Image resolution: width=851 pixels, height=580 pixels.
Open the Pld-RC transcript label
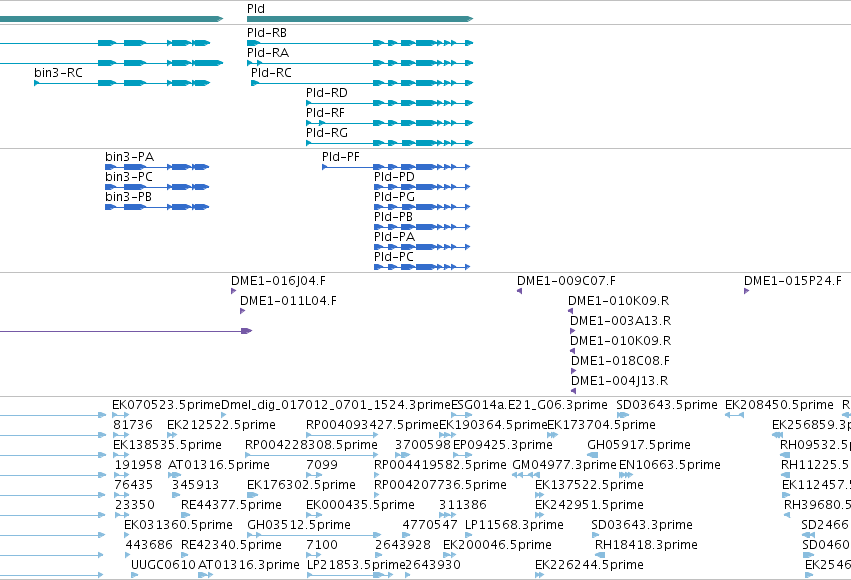pos(271,73)
